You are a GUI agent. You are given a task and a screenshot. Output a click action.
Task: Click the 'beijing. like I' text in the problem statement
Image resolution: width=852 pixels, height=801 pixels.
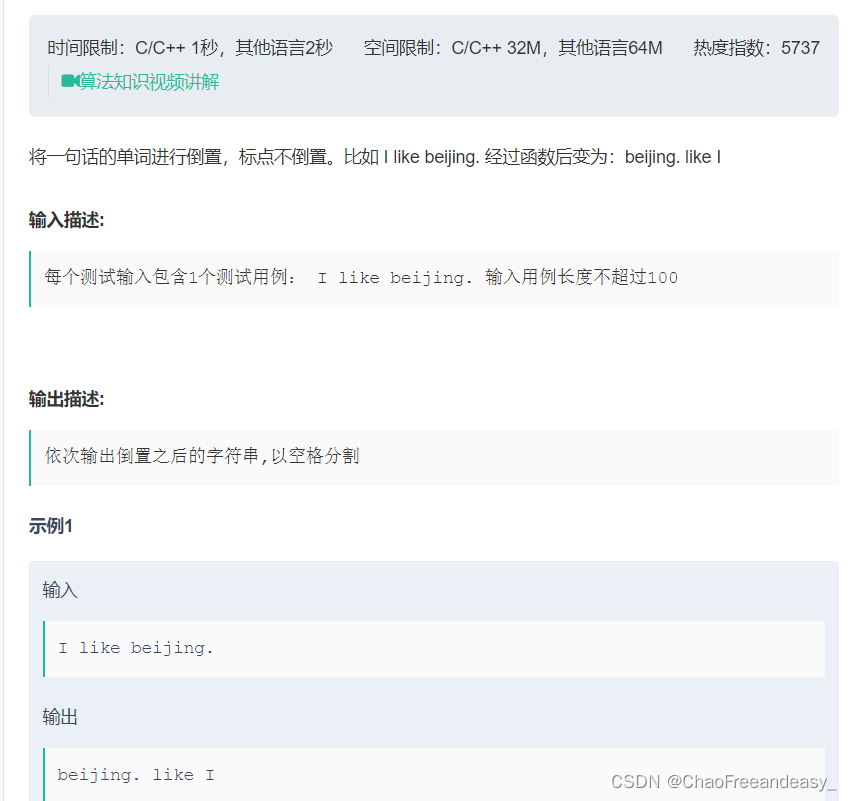[673, 157]
